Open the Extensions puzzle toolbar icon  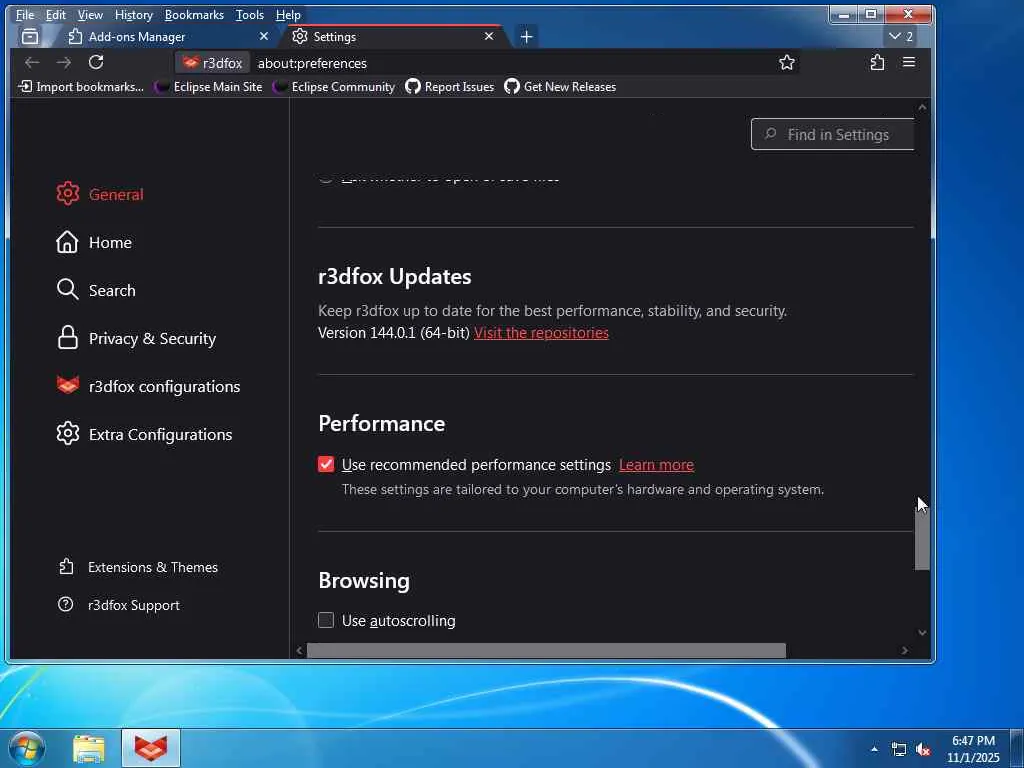click(x=877, y=63)
